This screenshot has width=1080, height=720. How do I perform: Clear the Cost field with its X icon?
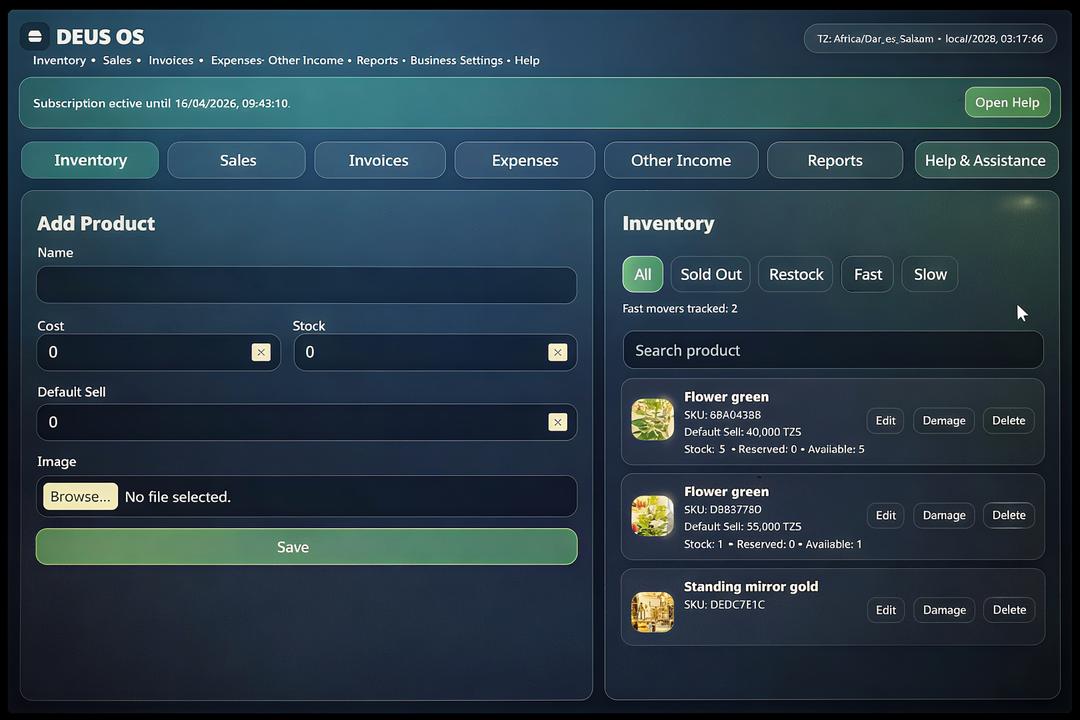click(x=261, y=352)
